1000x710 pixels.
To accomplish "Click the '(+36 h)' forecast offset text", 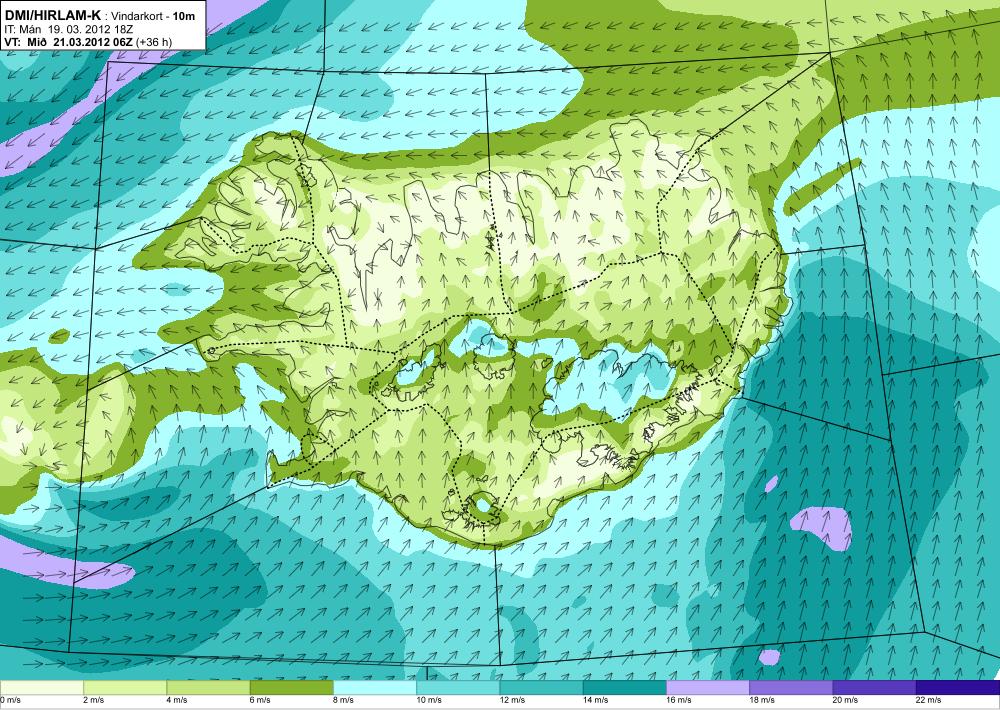I will pyautogui.click(x=154, y=42).
